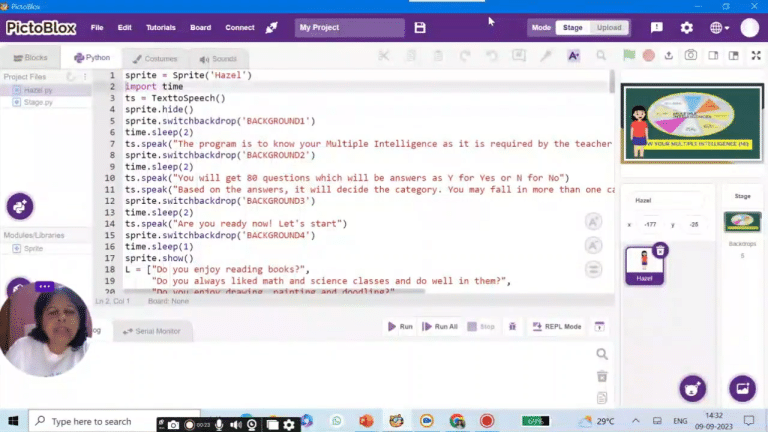The width and height of the screenshot is (768, 432).
Task: Open the Serial Monitor tab
Action: (x=152, y=332)
